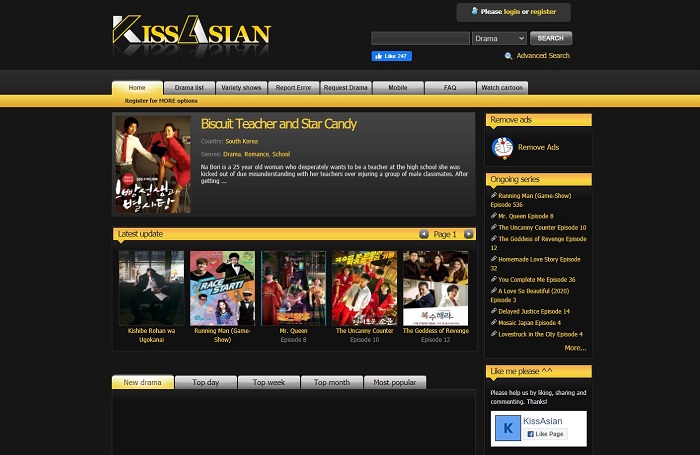The height and width of the screenshot is (455, 700).
Task: Click Biscuit Teacher and Star Candy poster
Action: click(153, 164)
